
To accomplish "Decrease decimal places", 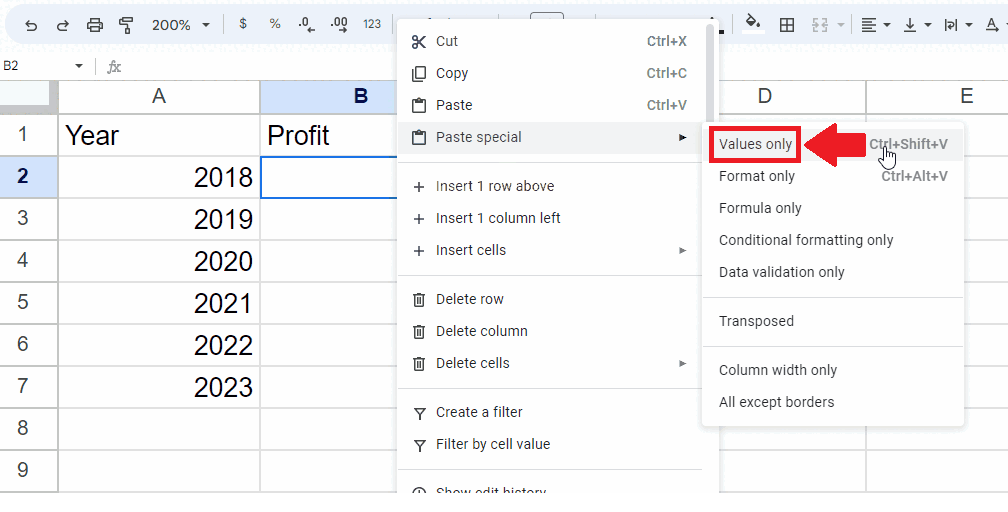I will tap(307, 24).
